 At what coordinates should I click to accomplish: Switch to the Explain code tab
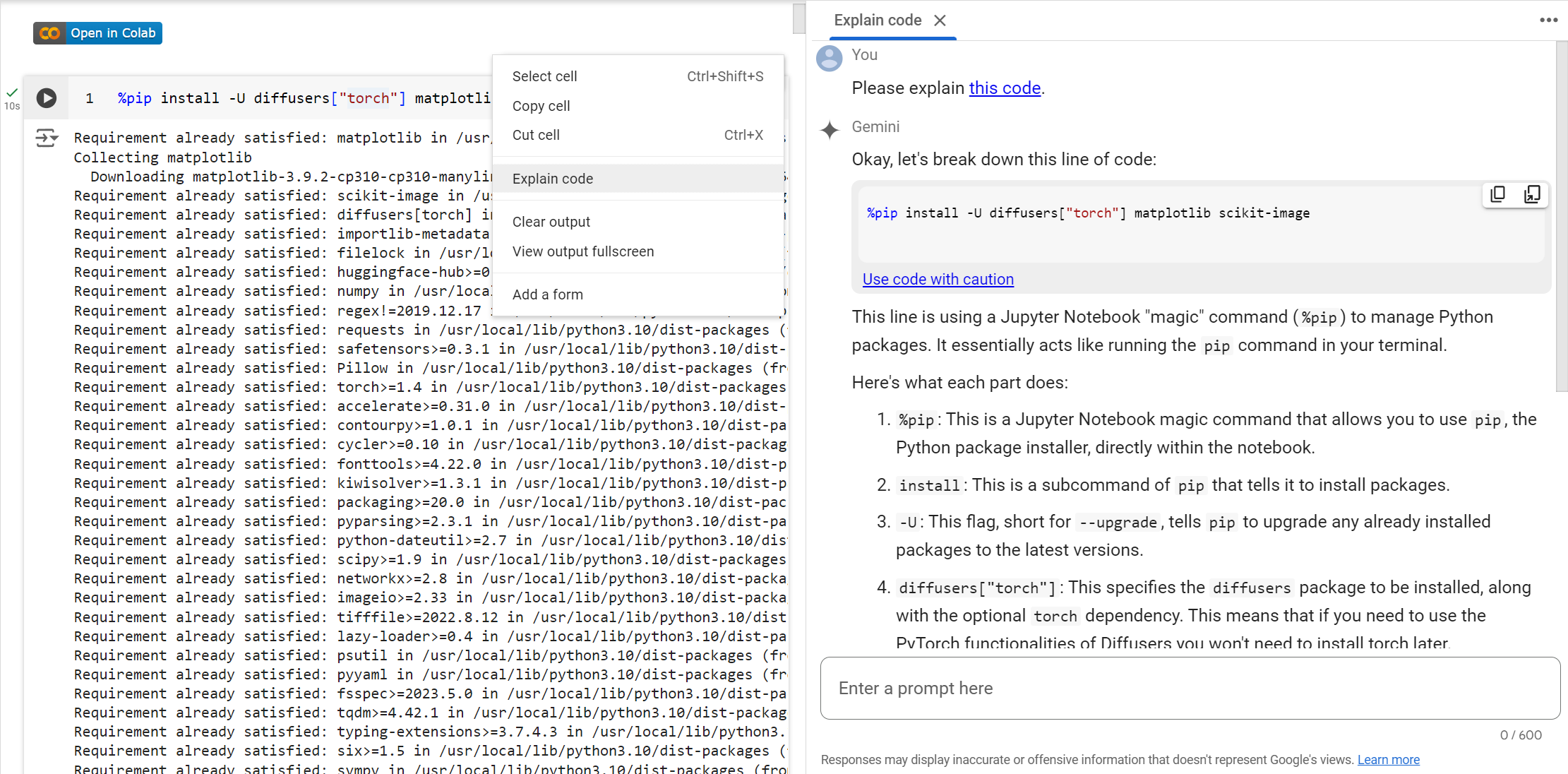877,20
